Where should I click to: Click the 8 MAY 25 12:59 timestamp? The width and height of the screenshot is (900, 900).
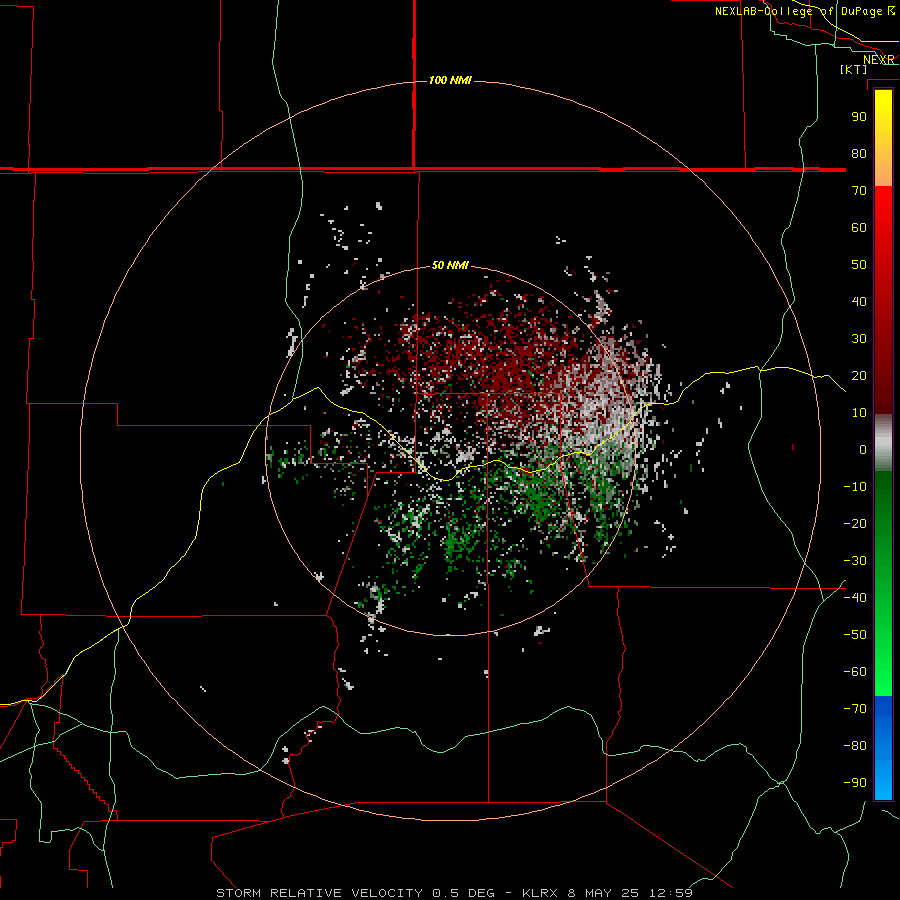coord(630,893)
